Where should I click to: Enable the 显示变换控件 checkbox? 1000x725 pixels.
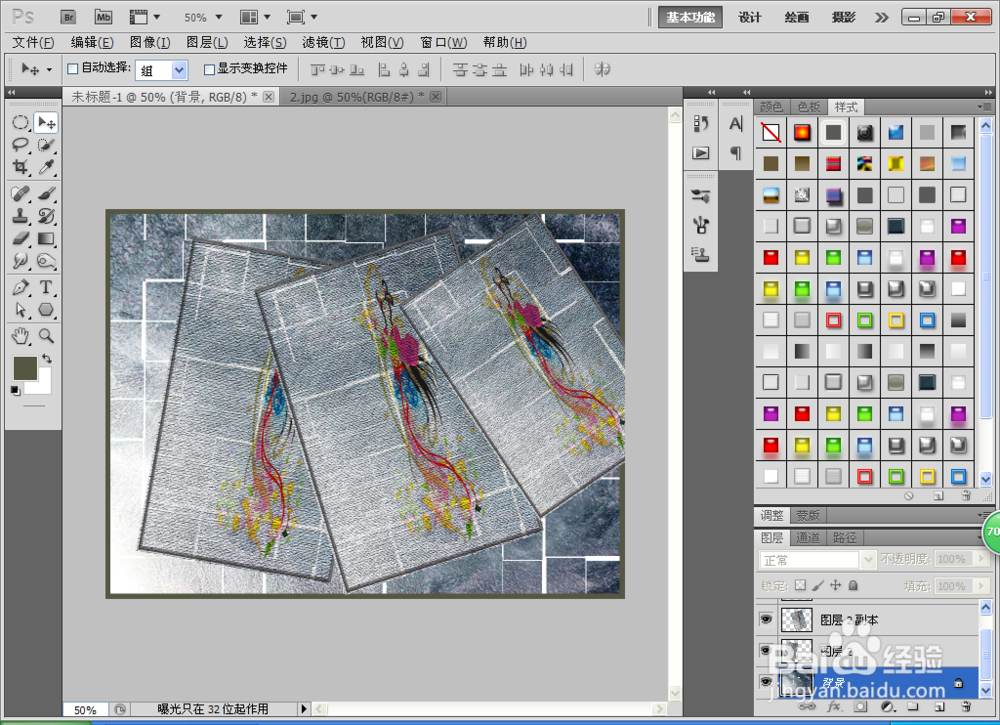[209, 69]
